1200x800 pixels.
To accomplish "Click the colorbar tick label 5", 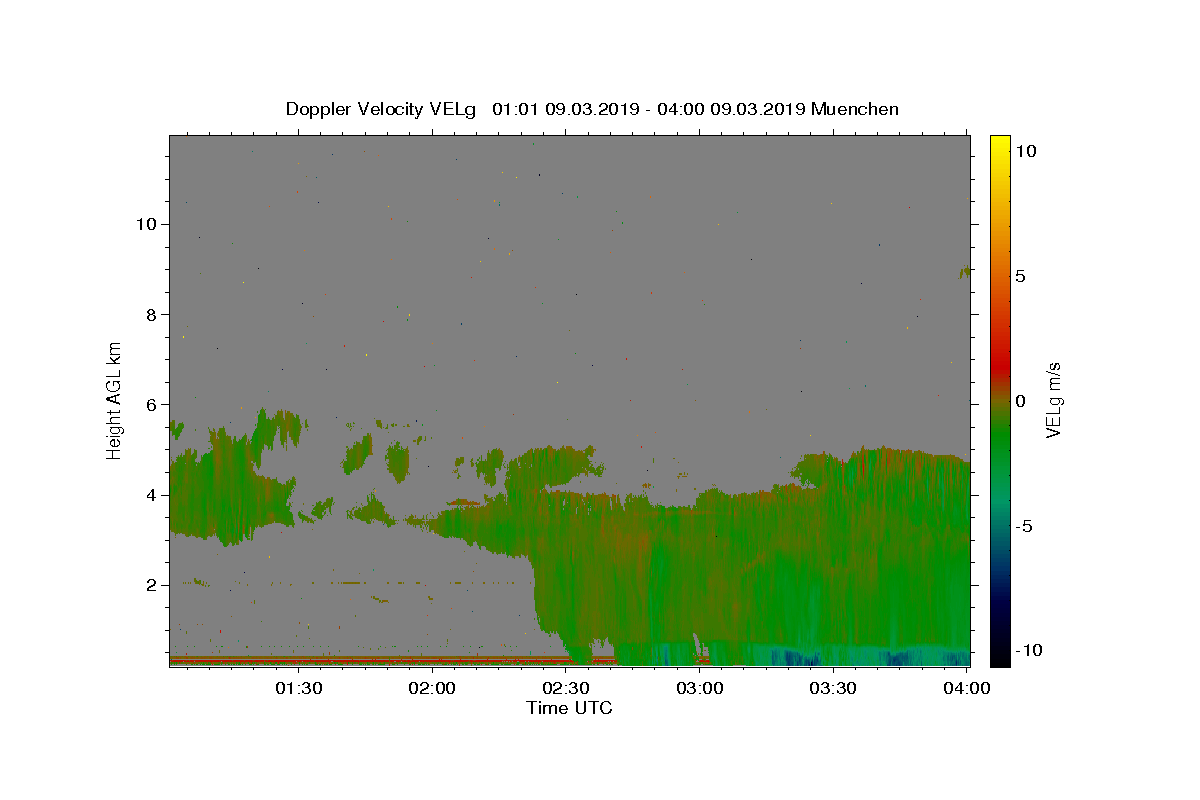I will [1021, 276].
